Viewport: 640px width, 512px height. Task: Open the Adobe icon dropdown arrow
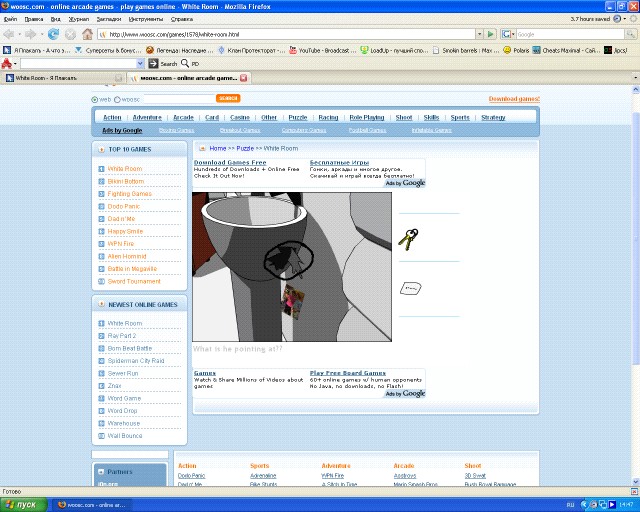click(x=15, y=64)
